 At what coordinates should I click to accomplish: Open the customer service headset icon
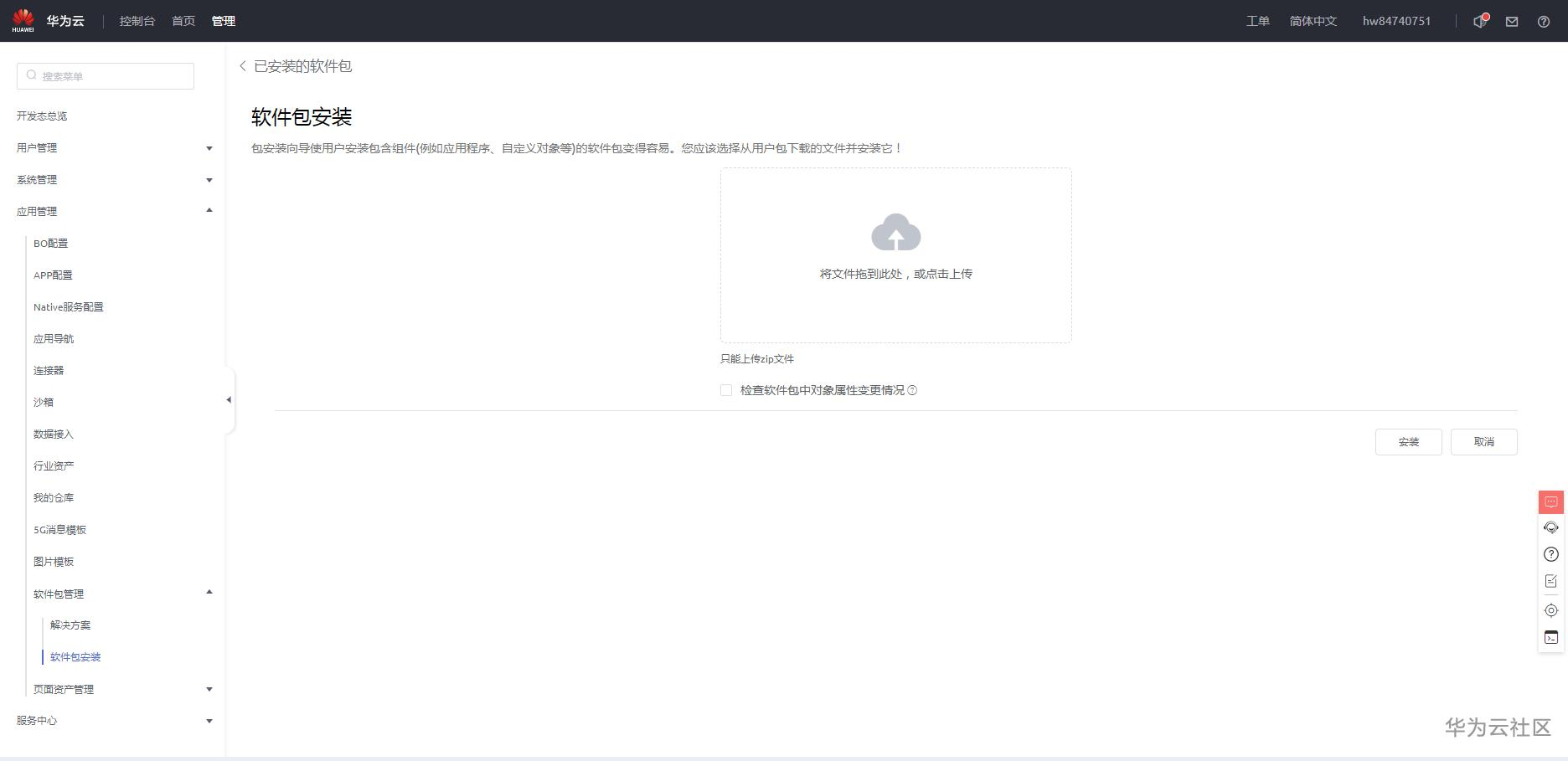pos(1551,527)
